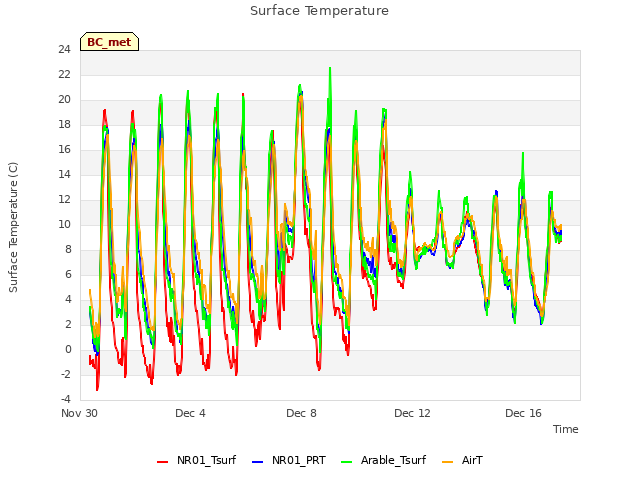
Task: Click the 8 y-axis tick label
Action: click(x=68, y=249)
